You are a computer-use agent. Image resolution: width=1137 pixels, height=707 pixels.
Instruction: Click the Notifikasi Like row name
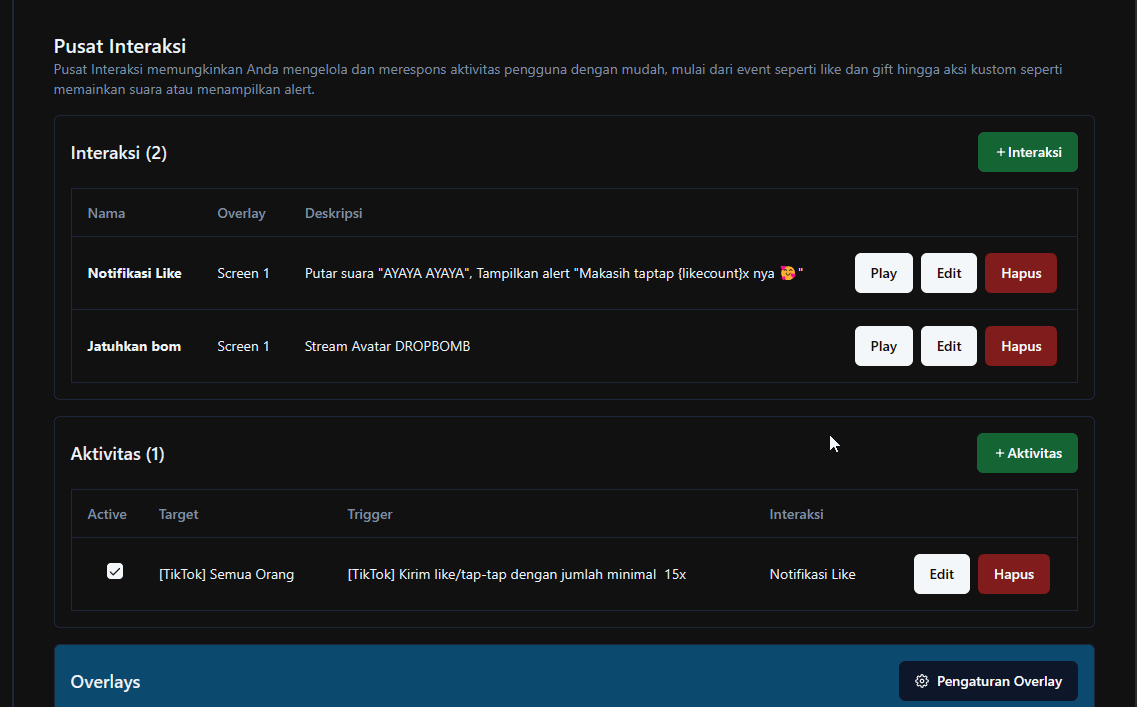point(134,273)
